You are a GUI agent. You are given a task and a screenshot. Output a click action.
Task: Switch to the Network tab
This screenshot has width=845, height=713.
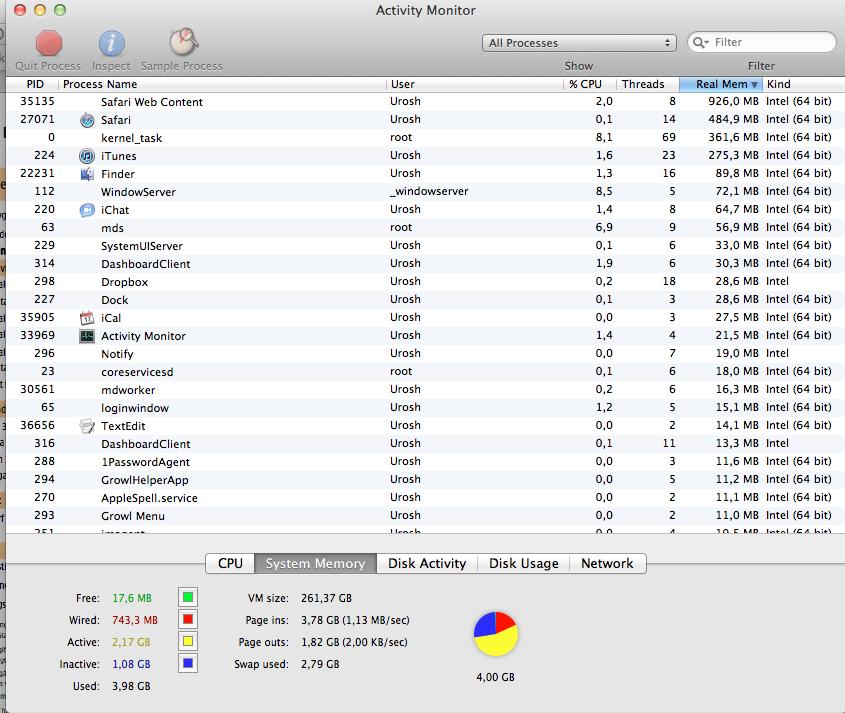(607, 564)
